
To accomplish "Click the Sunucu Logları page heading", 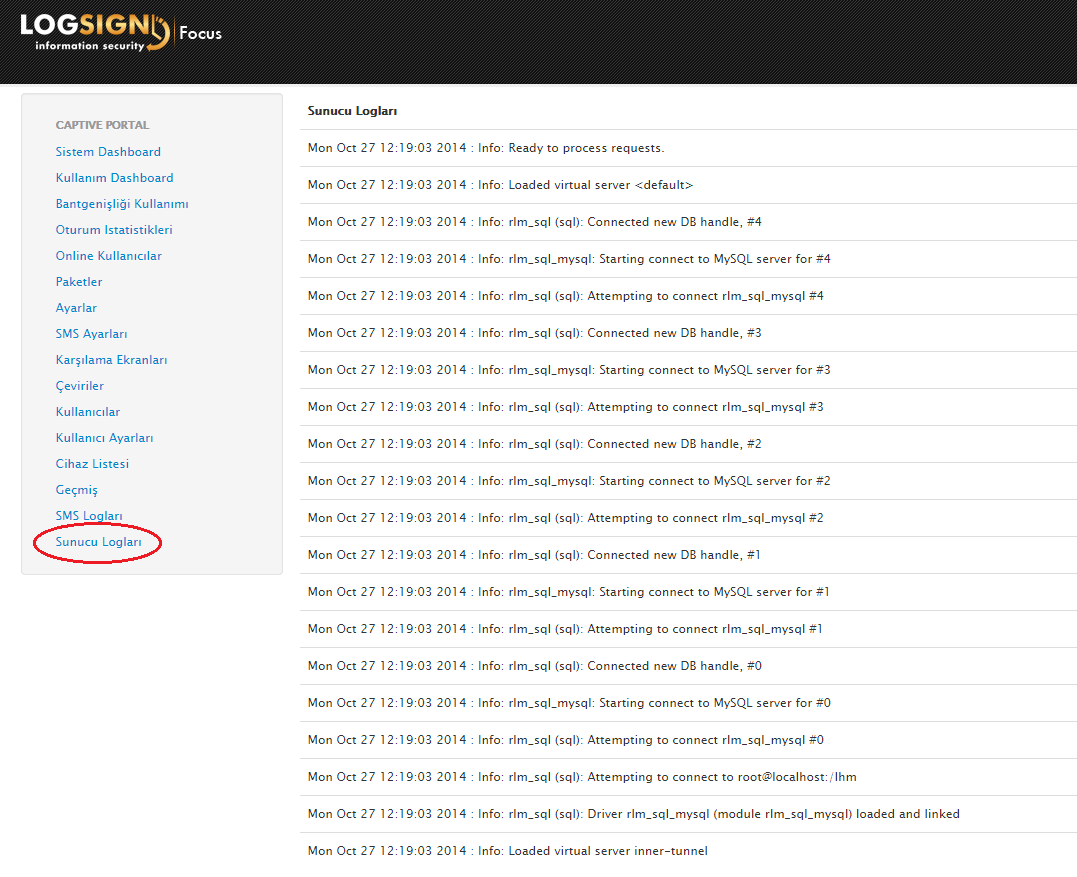I will 352,111.
